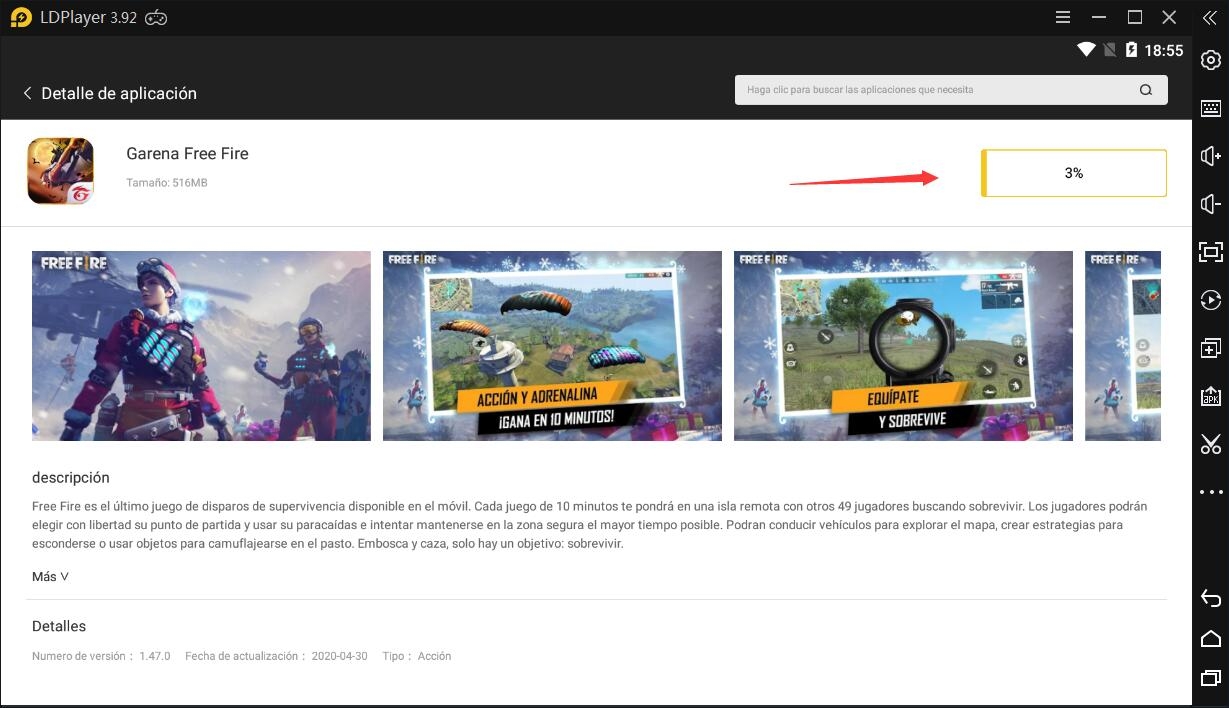Click the Garena Free Fire title text

[x=187, y=153]
